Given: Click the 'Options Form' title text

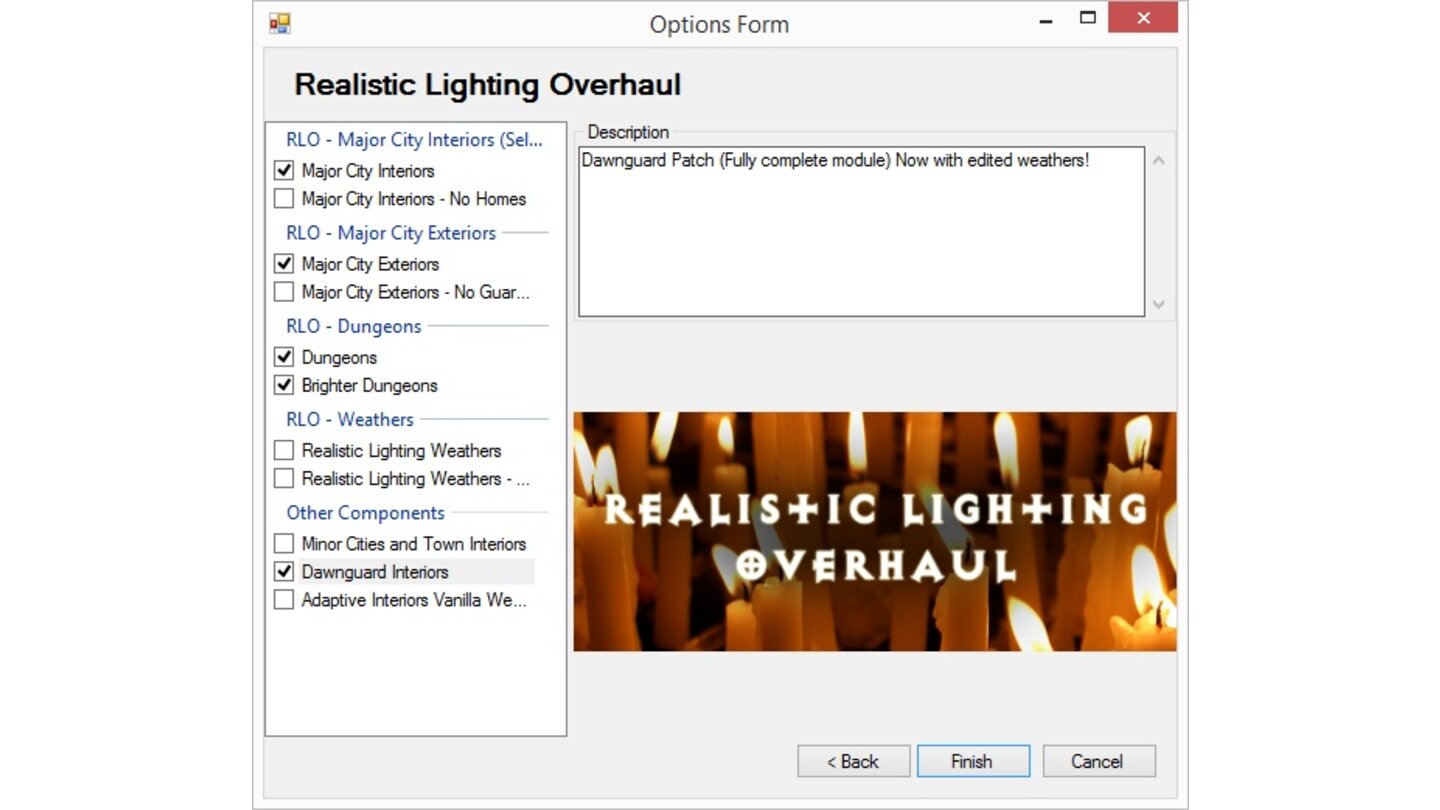Looking at the screenshot, I should point(719,24).
